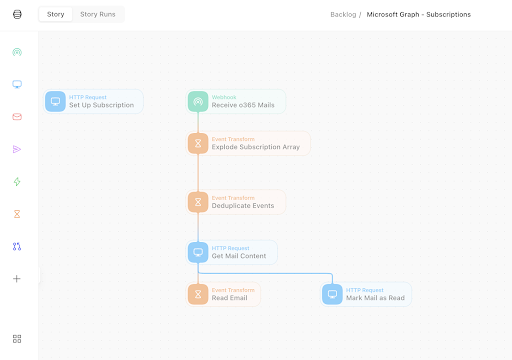Select the Trigger lightning bolt icon in the sidebar
The image size is (512, 360).
click(17, 181)
